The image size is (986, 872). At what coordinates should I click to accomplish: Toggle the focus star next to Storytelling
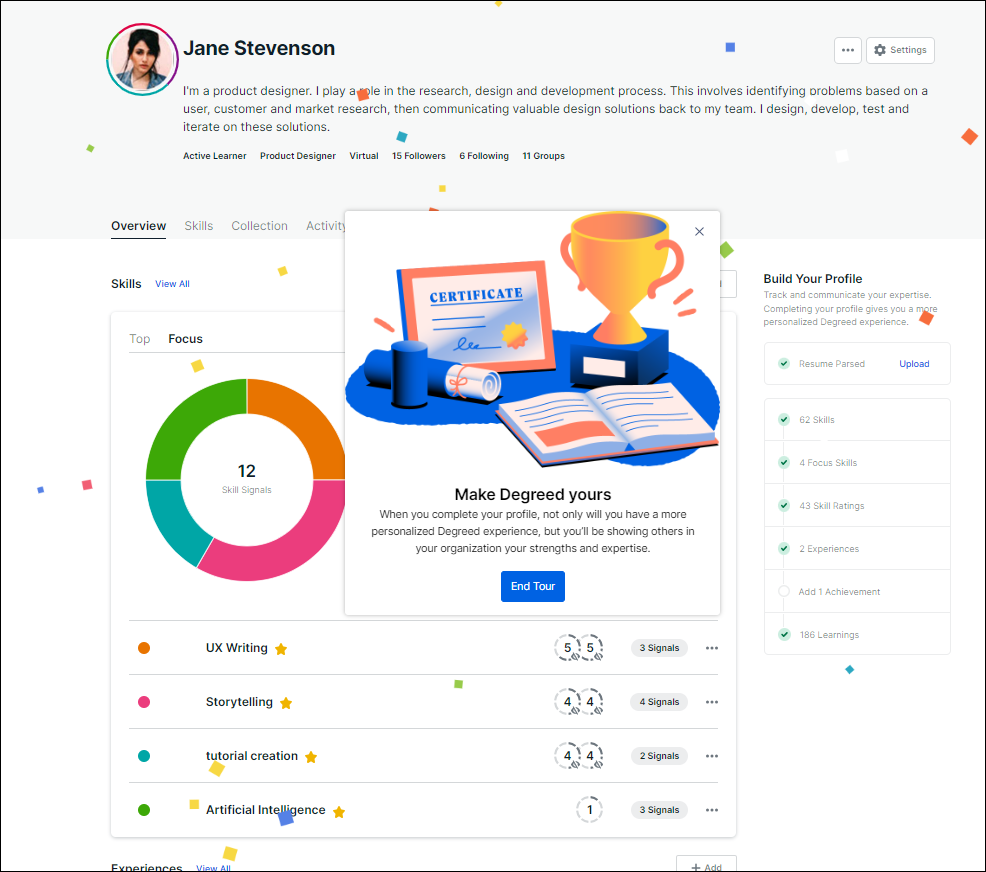coord(286,702)
